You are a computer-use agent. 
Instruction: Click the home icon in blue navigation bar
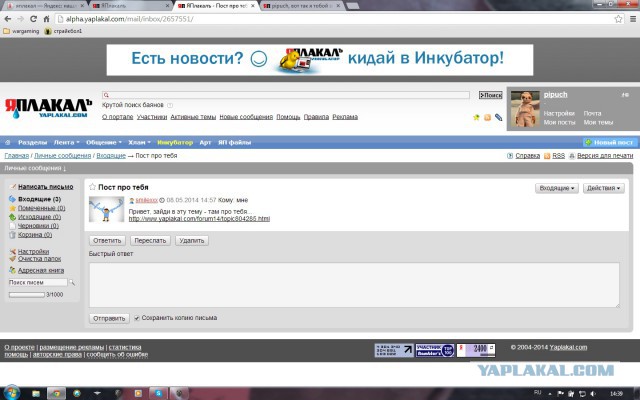pos(7,142)
